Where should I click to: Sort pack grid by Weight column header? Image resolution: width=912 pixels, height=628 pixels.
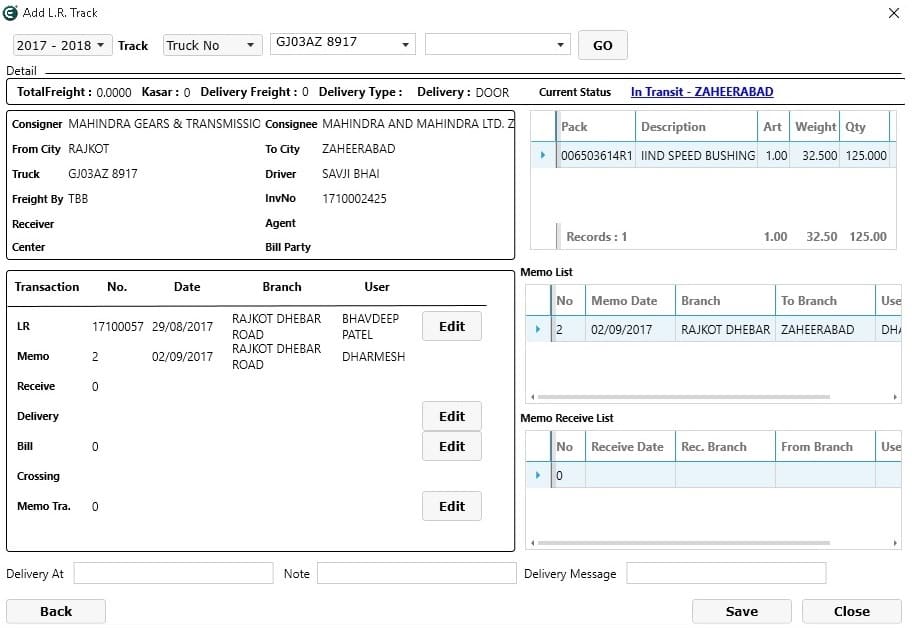point(815,127)
